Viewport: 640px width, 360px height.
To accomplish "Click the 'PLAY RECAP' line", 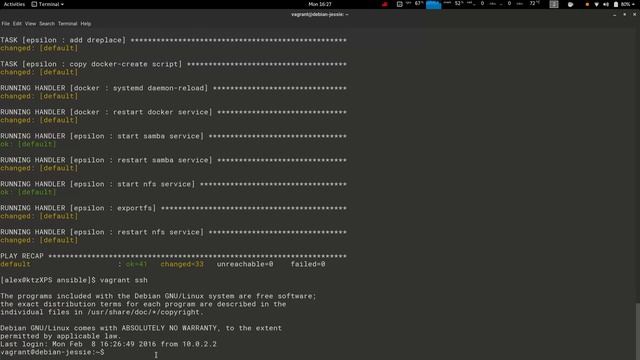I will [173, 256].
